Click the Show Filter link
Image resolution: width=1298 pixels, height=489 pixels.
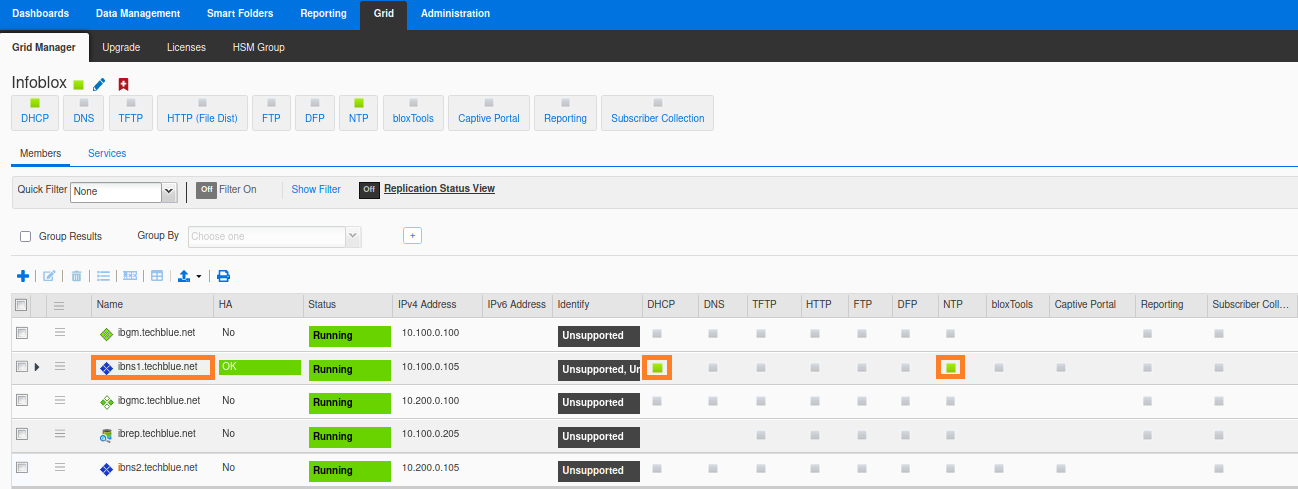pyautogui.click(x=316, y=189)
